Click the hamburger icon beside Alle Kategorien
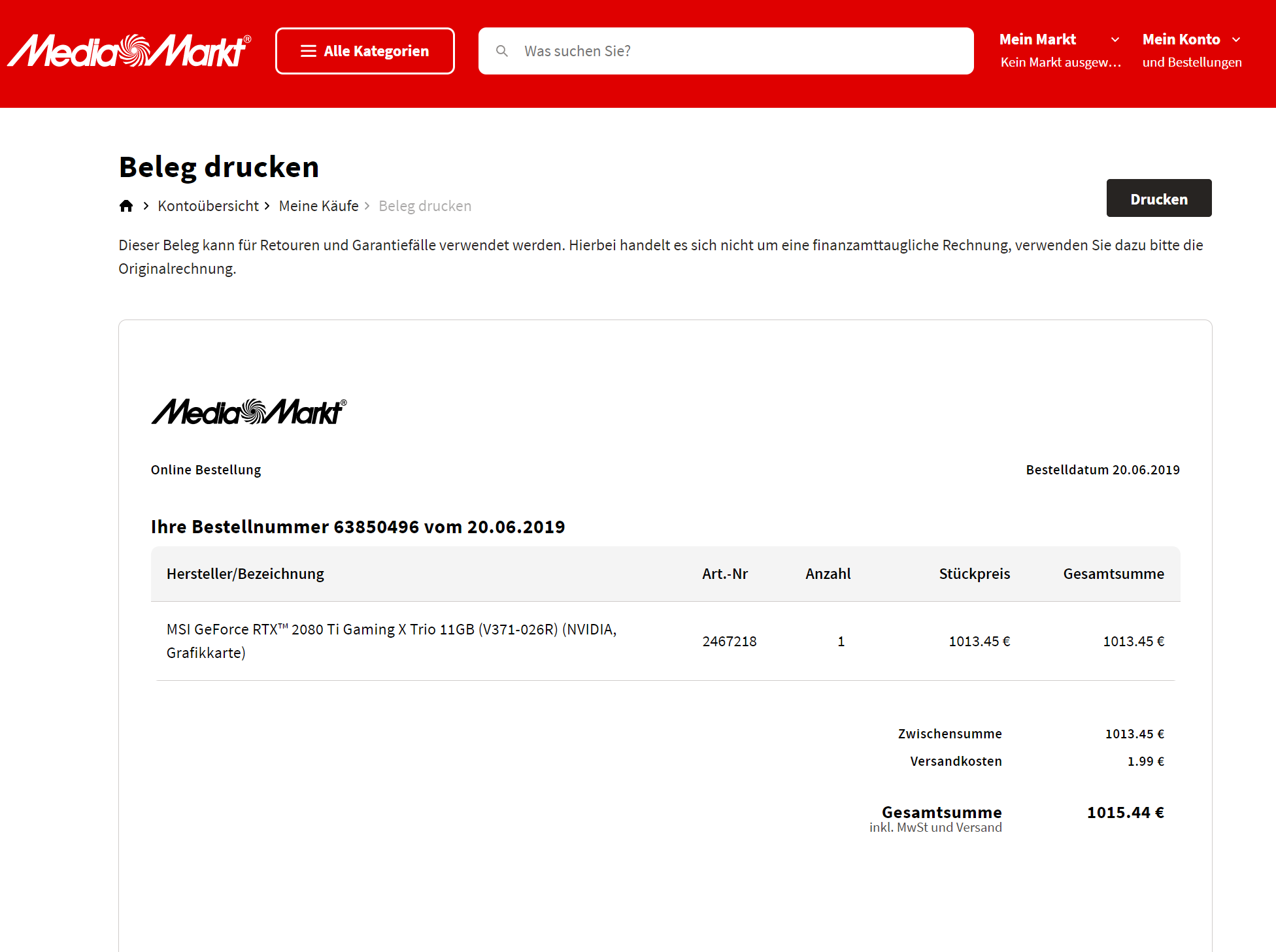1276x952 pixels. [308, 51]
